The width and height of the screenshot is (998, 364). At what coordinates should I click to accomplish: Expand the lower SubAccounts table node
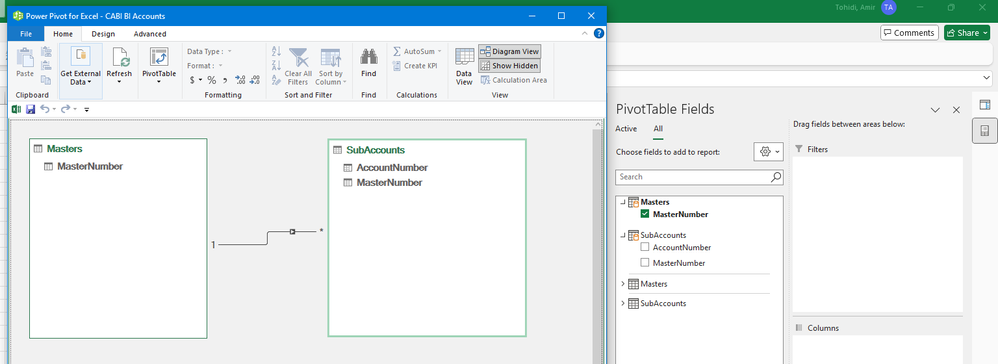pyautogui.click(x=623, y=304)
